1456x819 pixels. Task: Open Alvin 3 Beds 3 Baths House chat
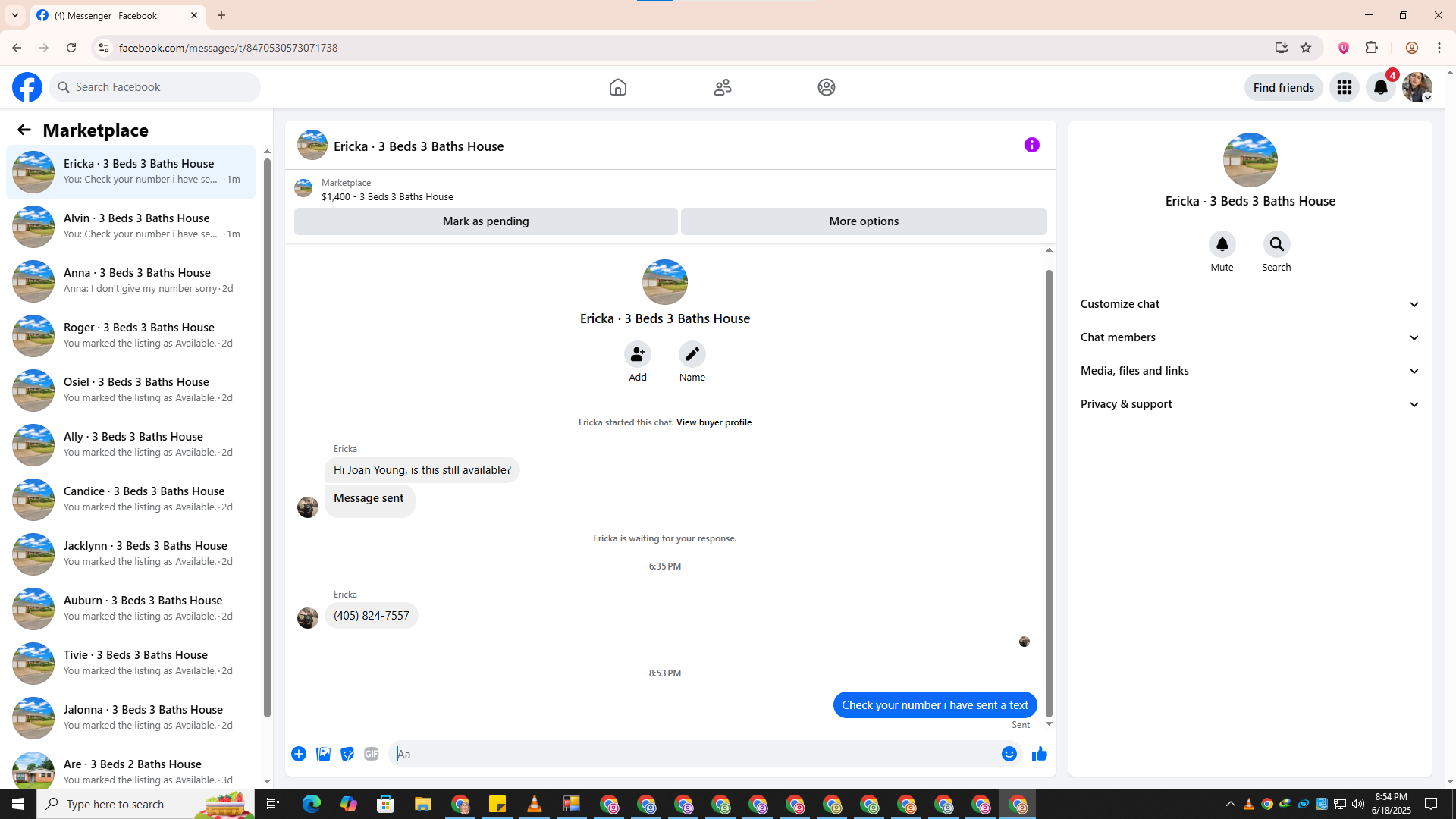click(x=131, y=226)
